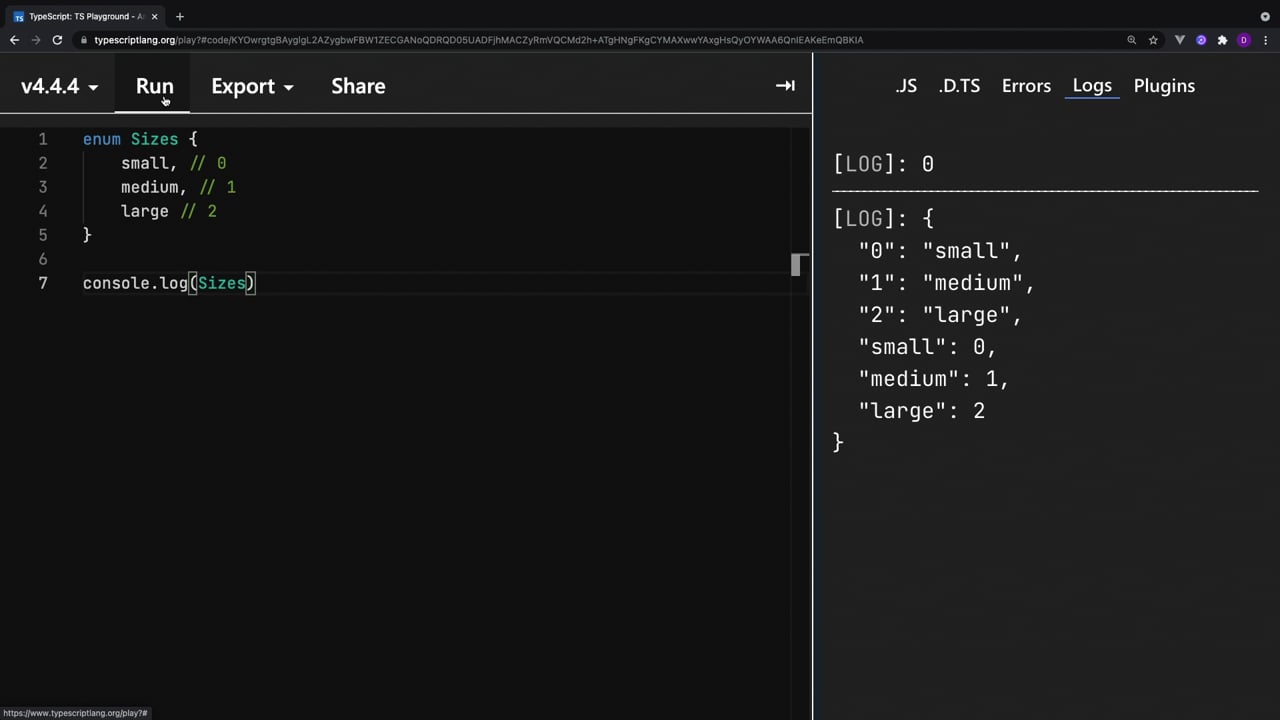Switch to the .D.TS tab
Screen dimensions: 1280x720
959,86
